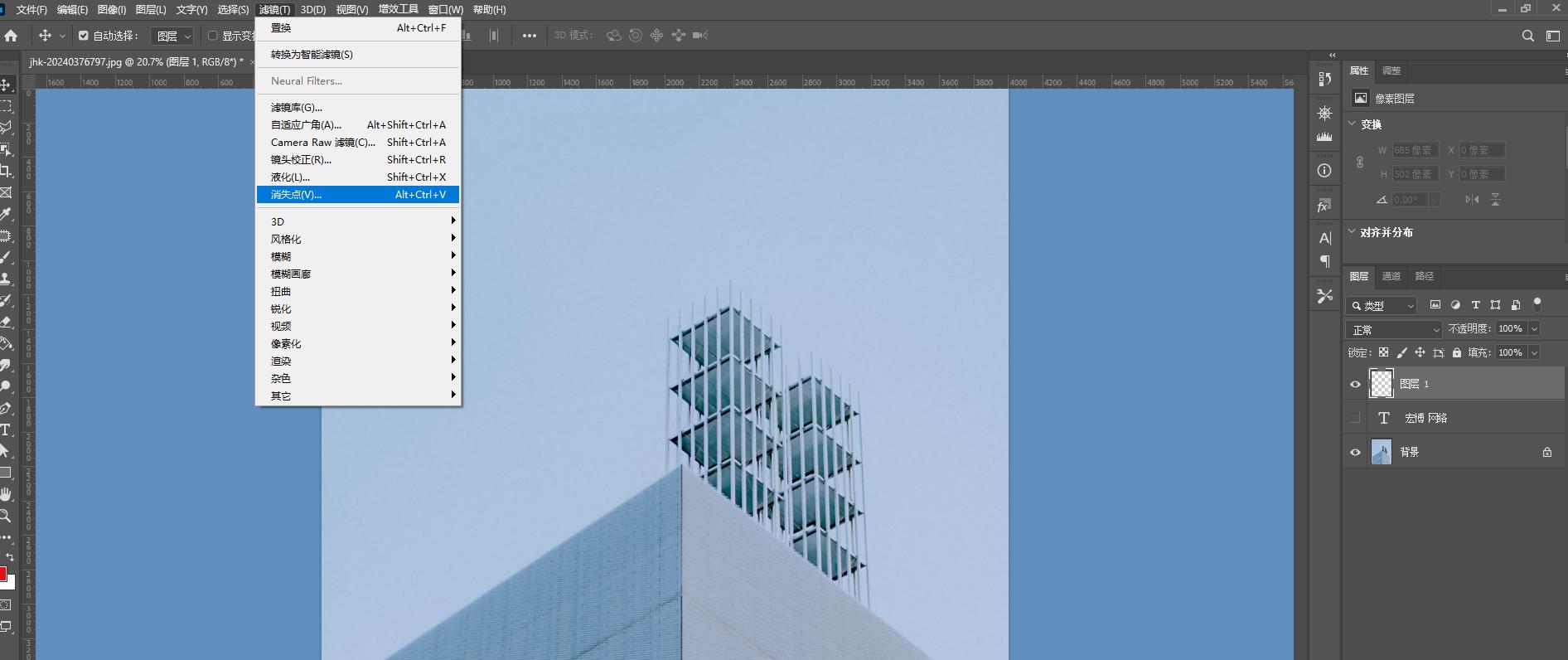The image size is (1568, 660).
Task: Click the lock all layers padlock icon
Action: click(x=1457, y=352)
